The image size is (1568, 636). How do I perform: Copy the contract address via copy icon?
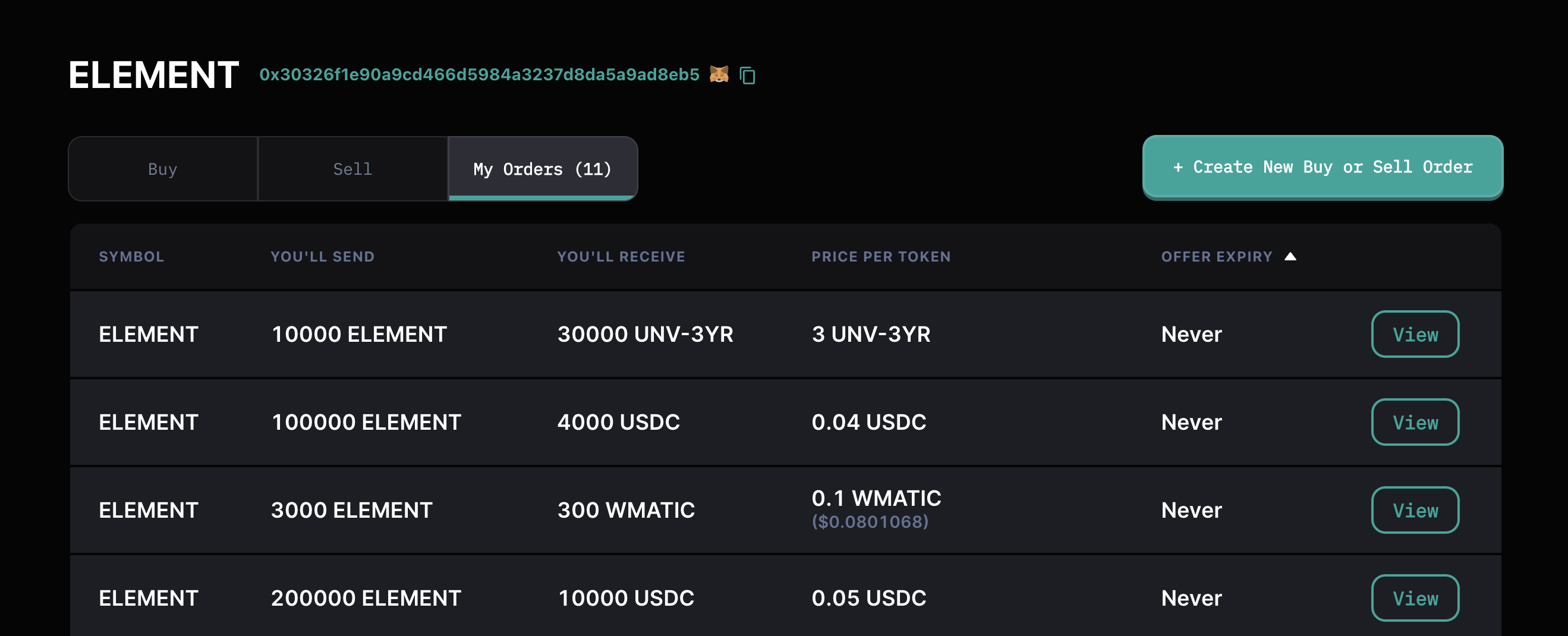pos(748,75)
